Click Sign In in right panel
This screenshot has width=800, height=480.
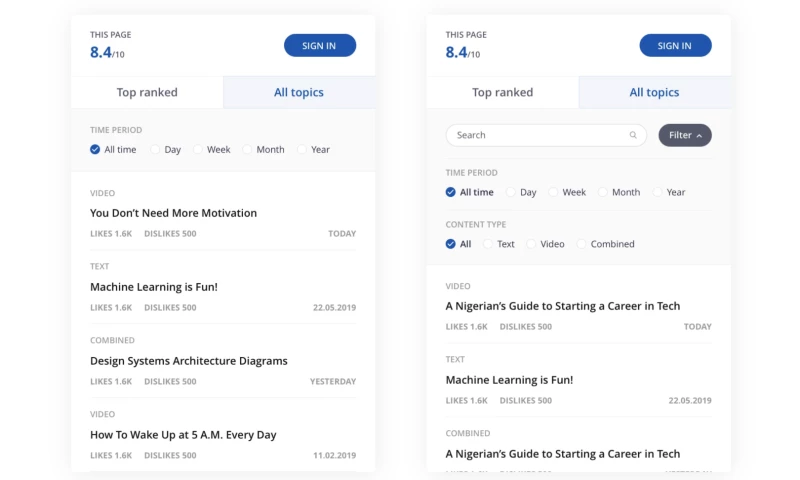(675, 45)
